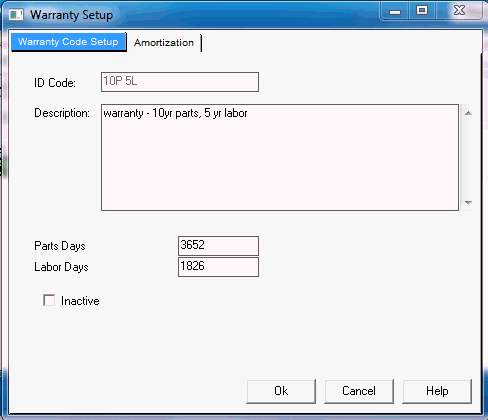Click the Description scrollbar up arrow
This screenshot has width=488, height=420.
[468, 113]
